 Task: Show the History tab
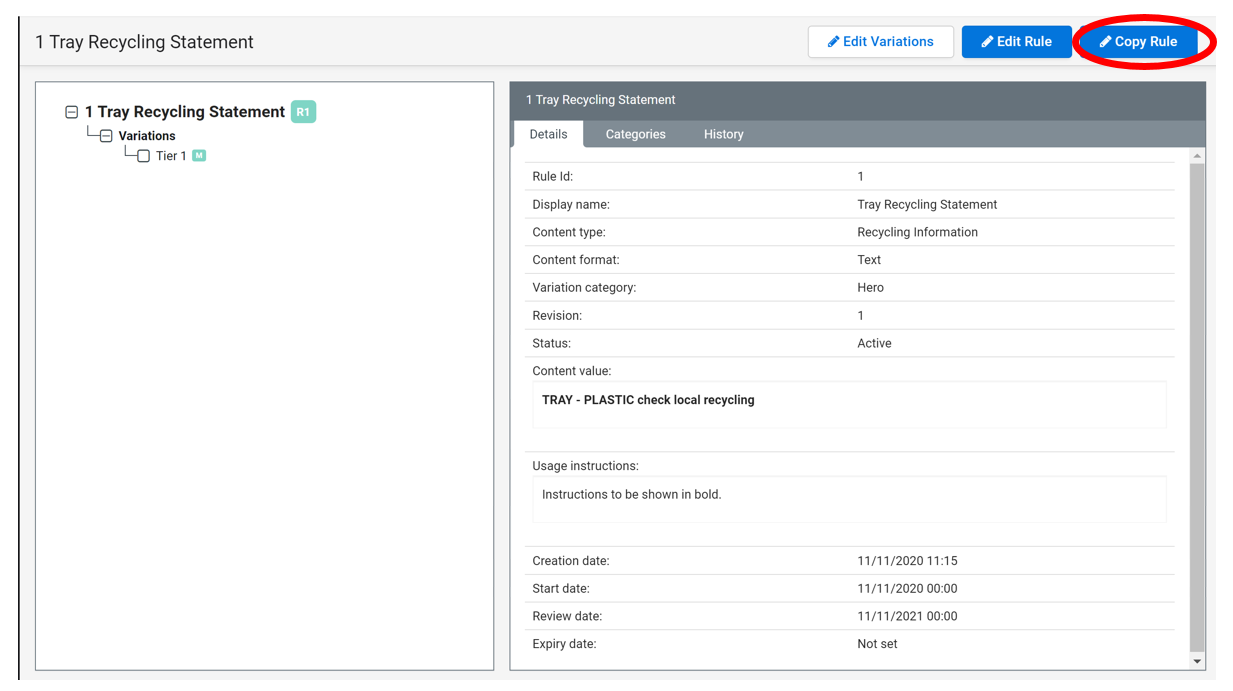pos(723,134)
